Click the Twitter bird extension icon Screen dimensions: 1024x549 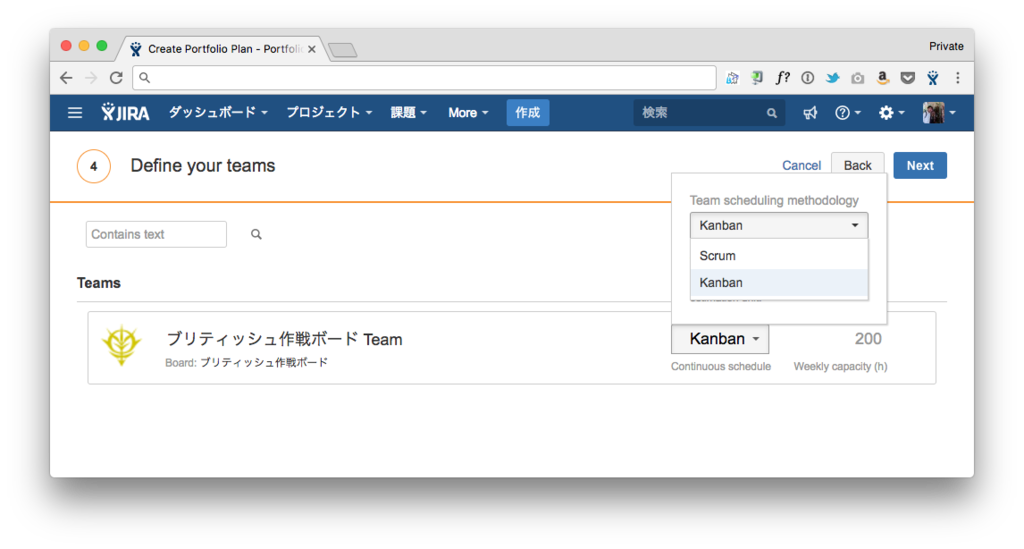point(832,78)
